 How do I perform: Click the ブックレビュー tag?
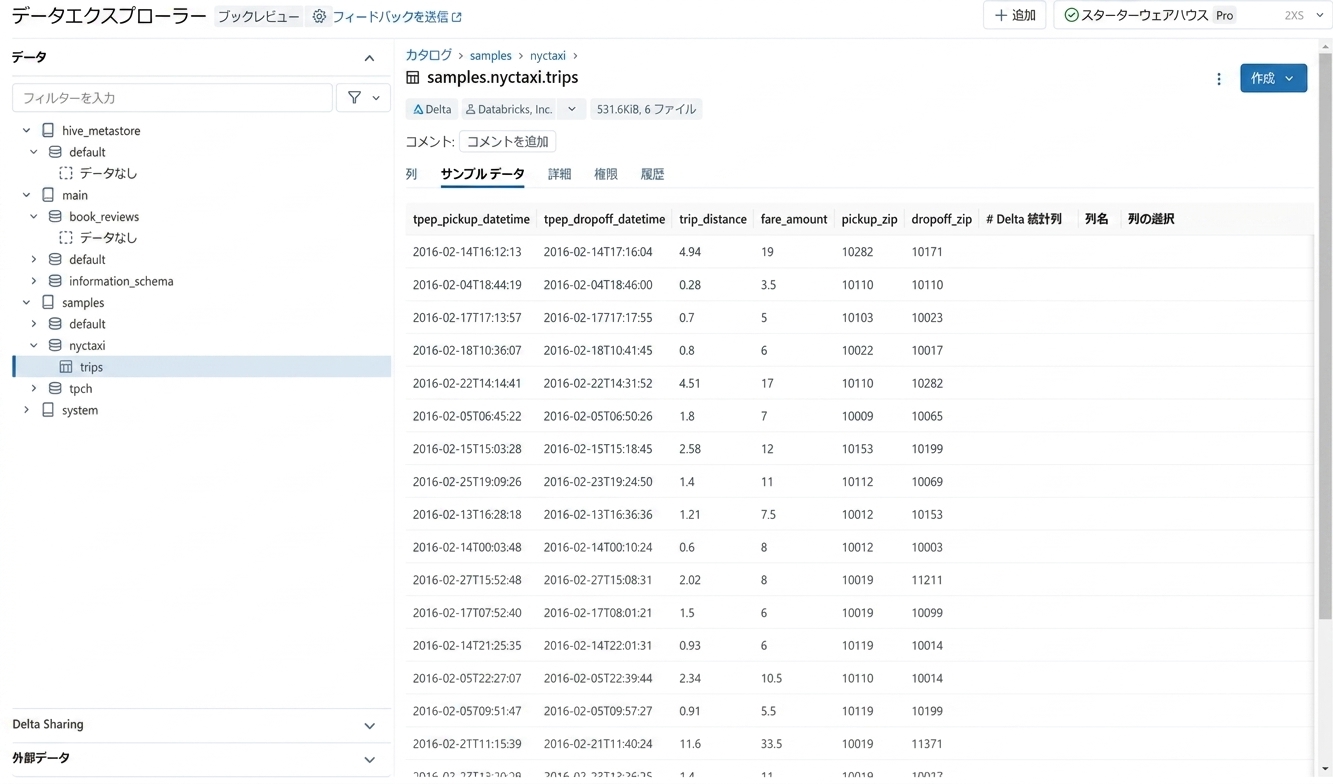258,17
